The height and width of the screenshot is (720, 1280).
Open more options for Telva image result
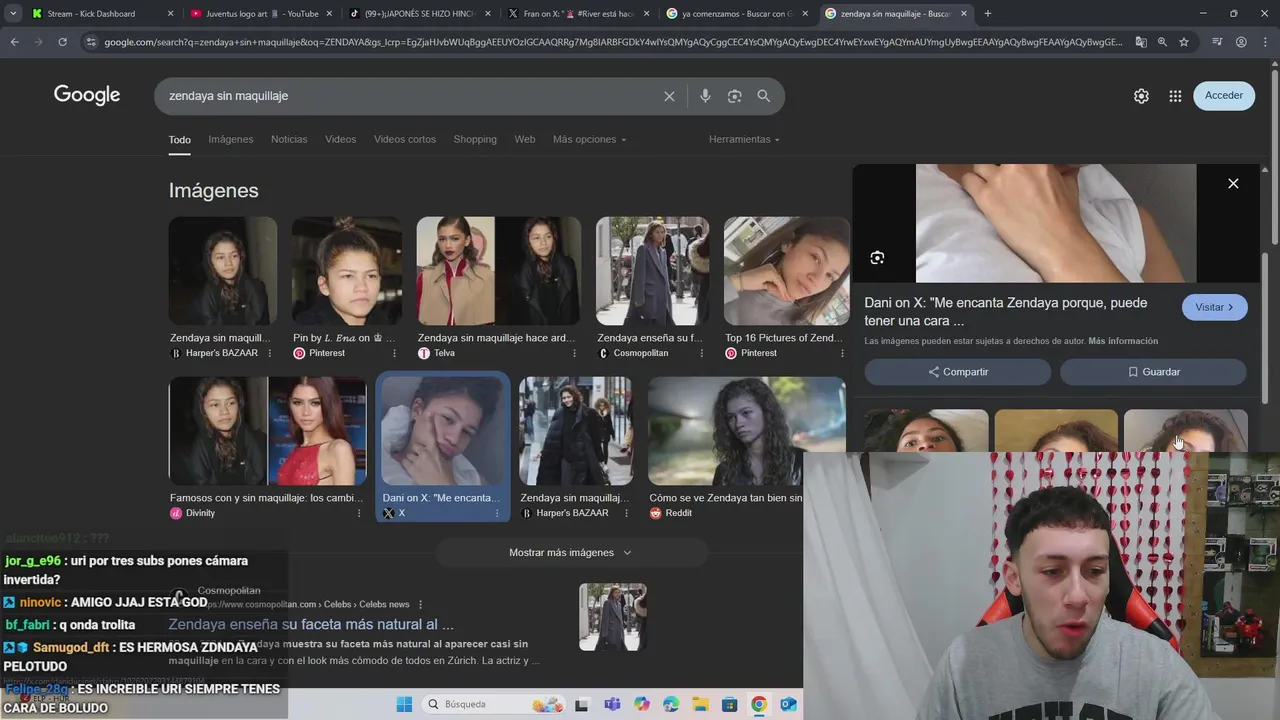point(574,353)
